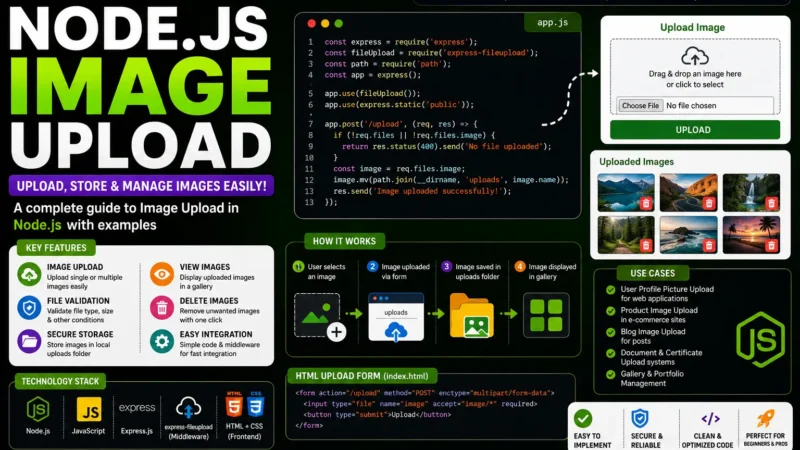Click the USE CASES header label
800x450 pixels.
click(653, 273)
